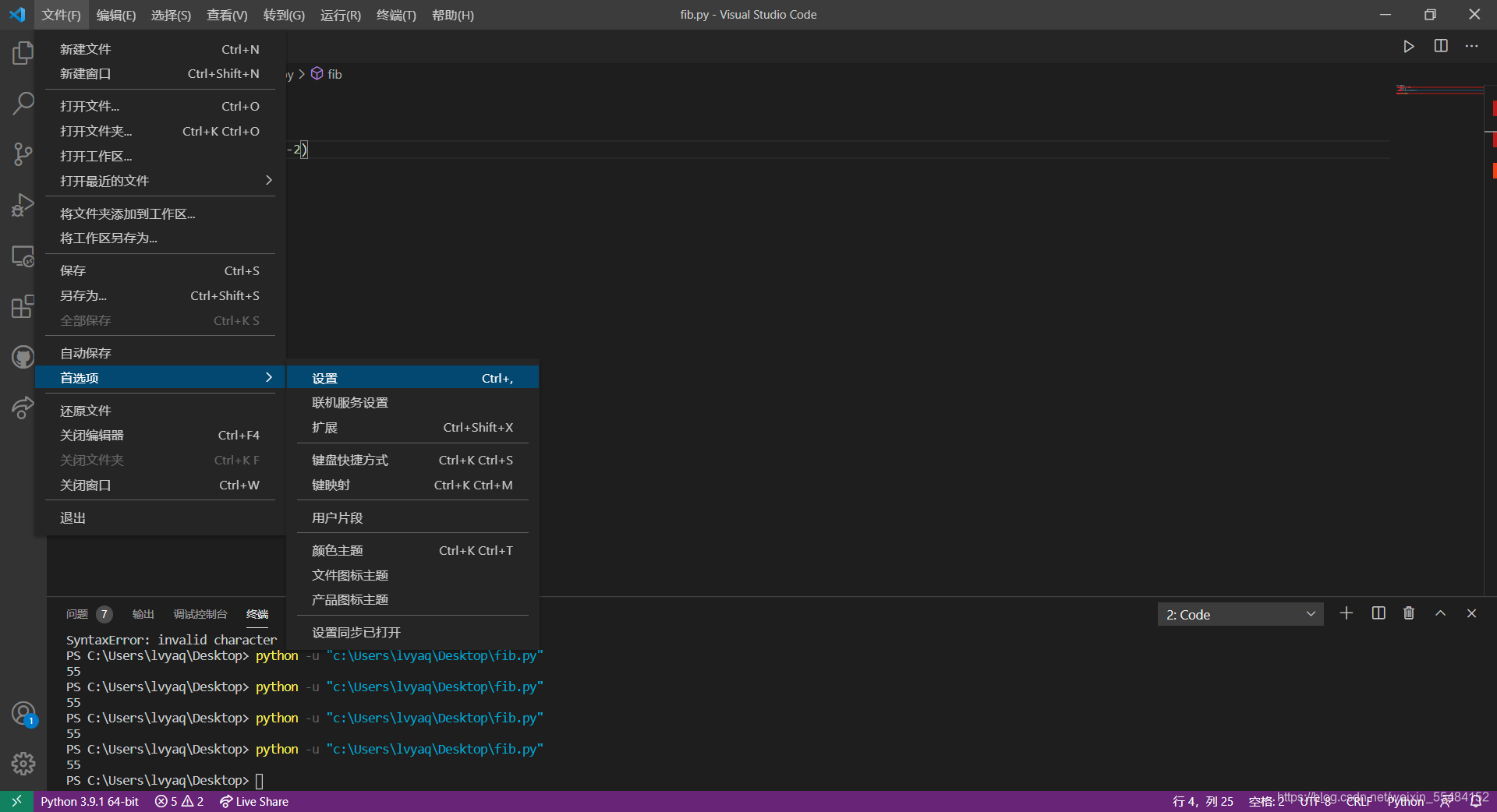1497x812 pixels.
Task: Click the VS Code logo in title bar
Action: [x=17, y=15]
